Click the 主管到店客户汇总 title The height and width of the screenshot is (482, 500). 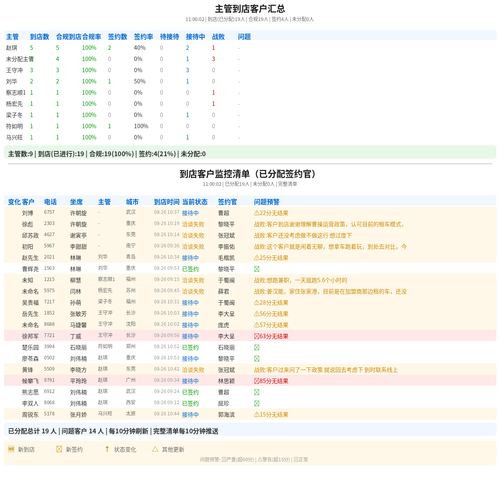point(250,9)
